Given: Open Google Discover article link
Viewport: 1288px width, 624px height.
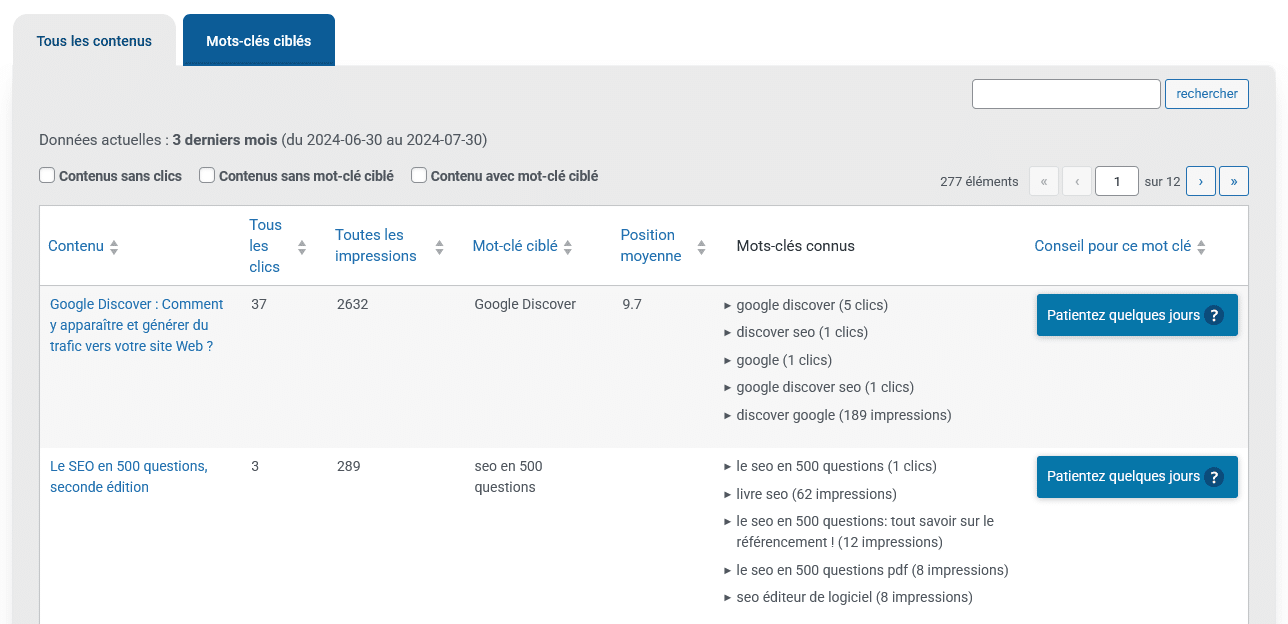Looking at the screenshot, I should [137, 325].
